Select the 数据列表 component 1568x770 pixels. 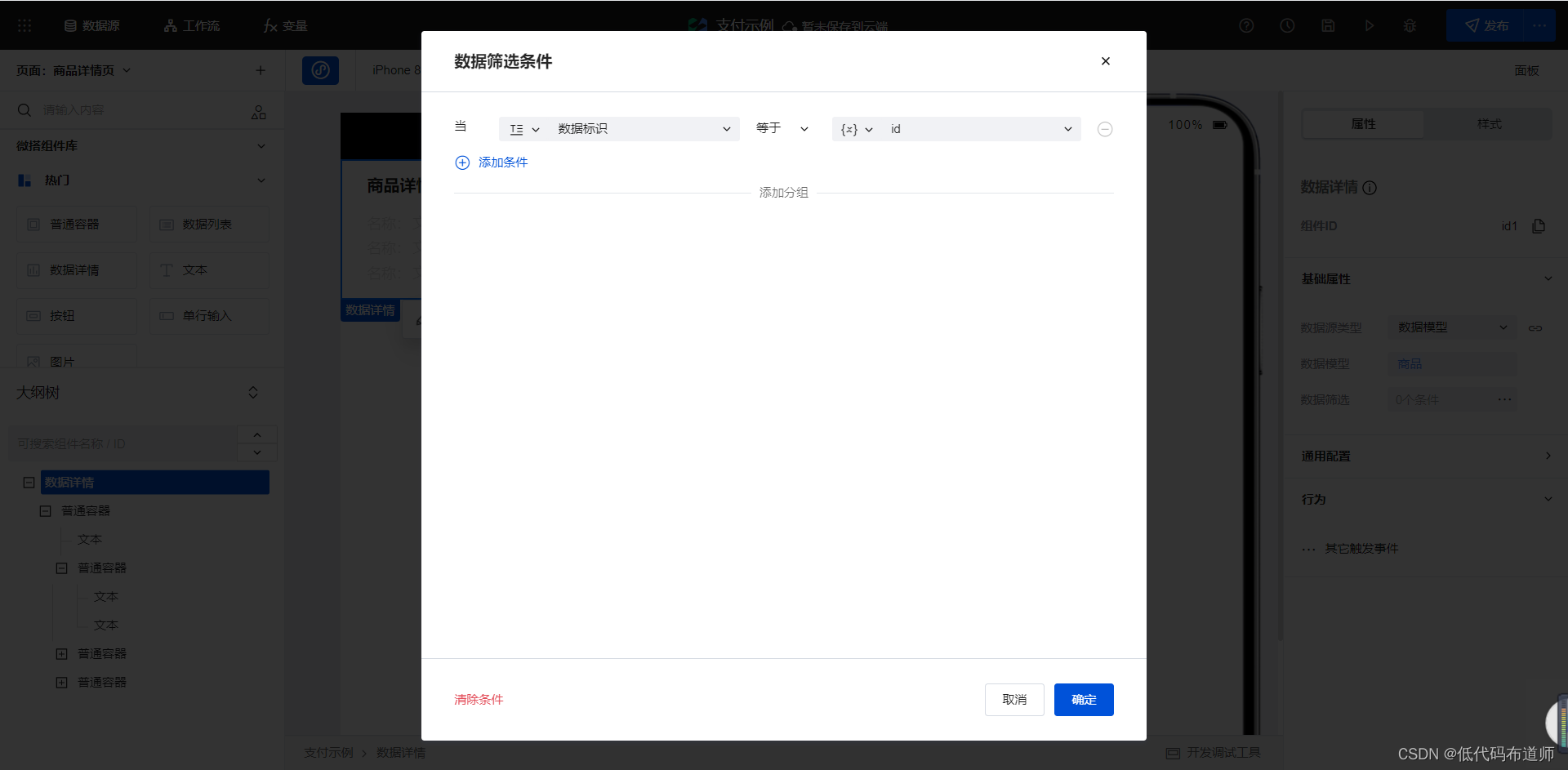(x=209, y=225)
